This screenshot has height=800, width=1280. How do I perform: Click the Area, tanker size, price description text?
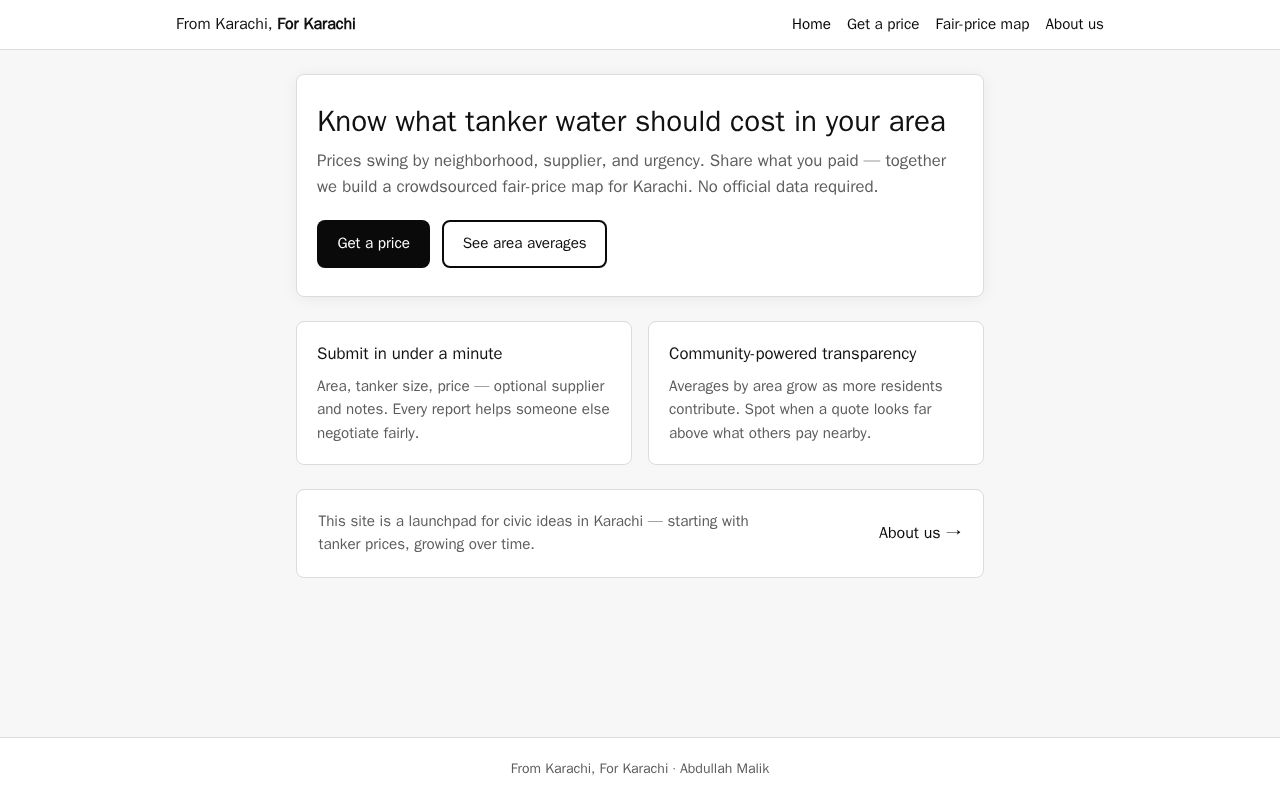pyautogui.click(x=463, y=410)
